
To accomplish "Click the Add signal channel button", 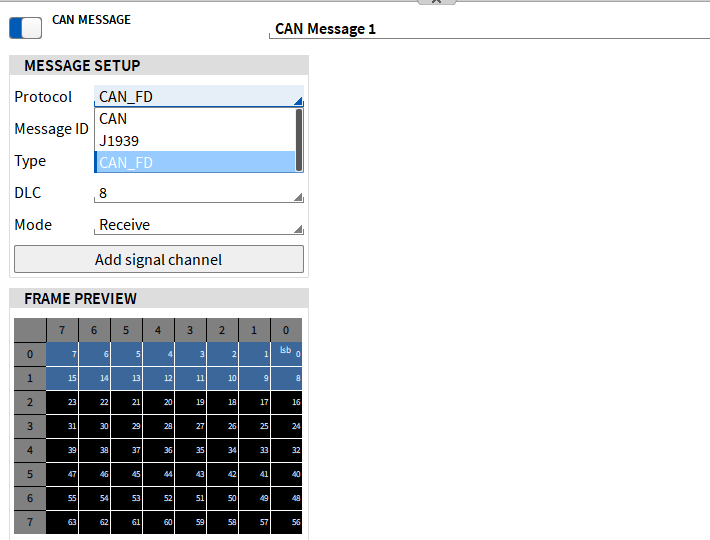I will 158,260.
